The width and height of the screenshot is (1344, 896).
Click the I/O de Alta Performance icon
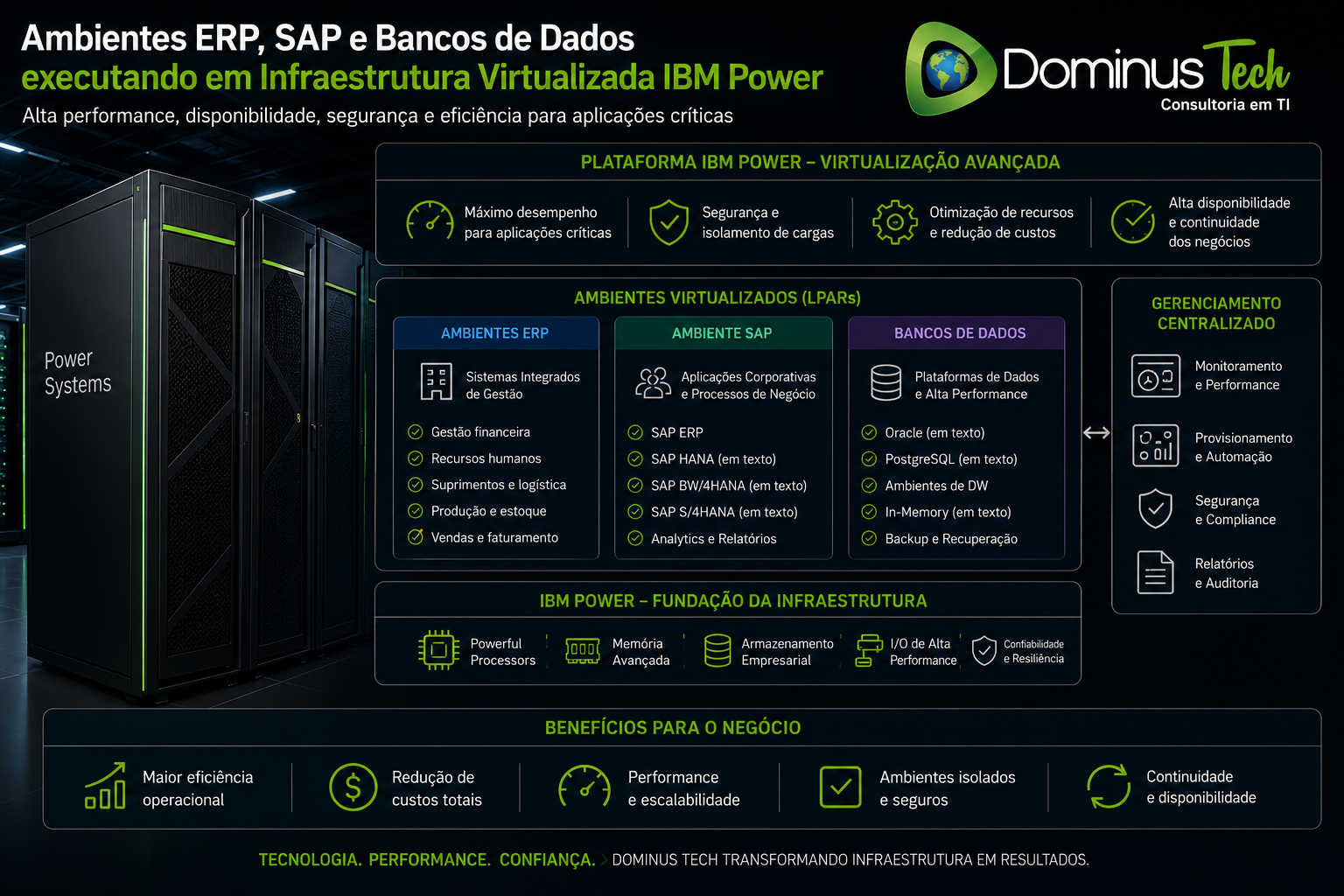(x=869, y=651)
